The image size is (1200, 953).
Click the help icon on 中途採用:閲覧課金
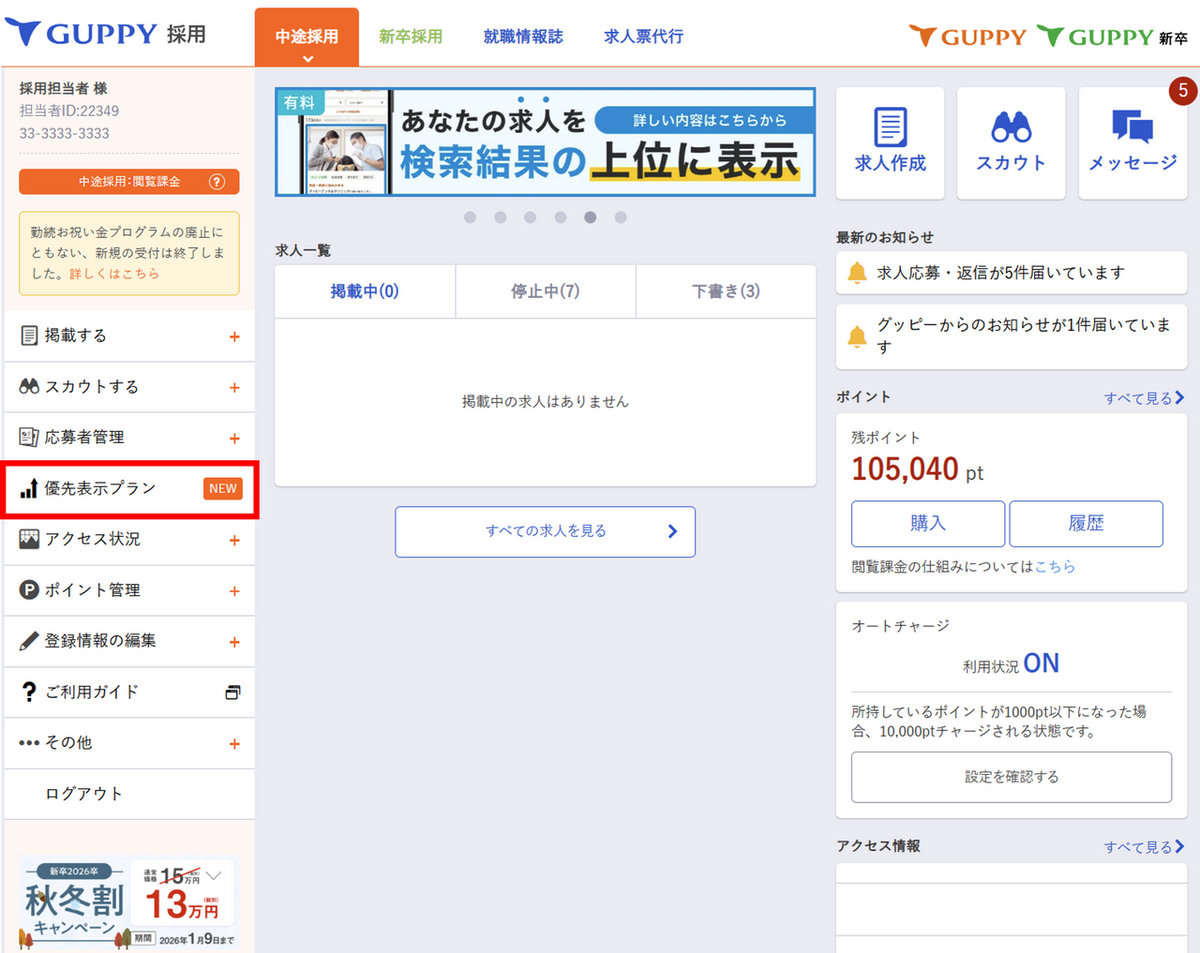coord(217,182)
